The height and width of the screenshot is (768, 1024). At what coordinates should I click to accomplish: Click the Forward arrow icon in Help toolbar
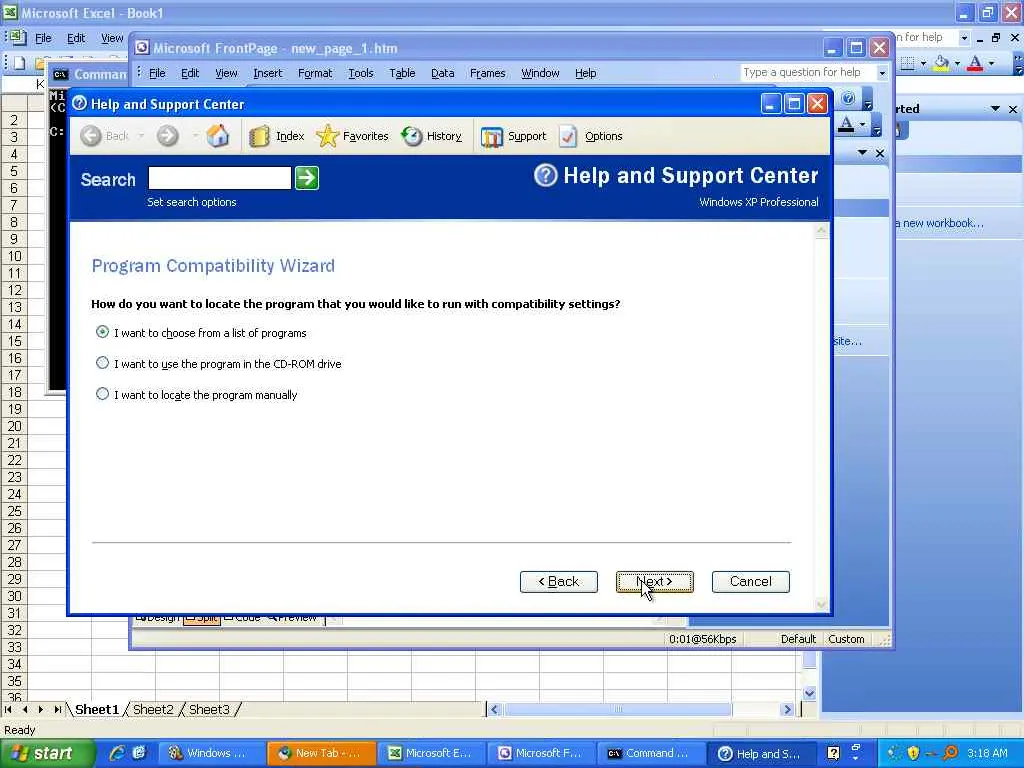click(x=168, y=136)
